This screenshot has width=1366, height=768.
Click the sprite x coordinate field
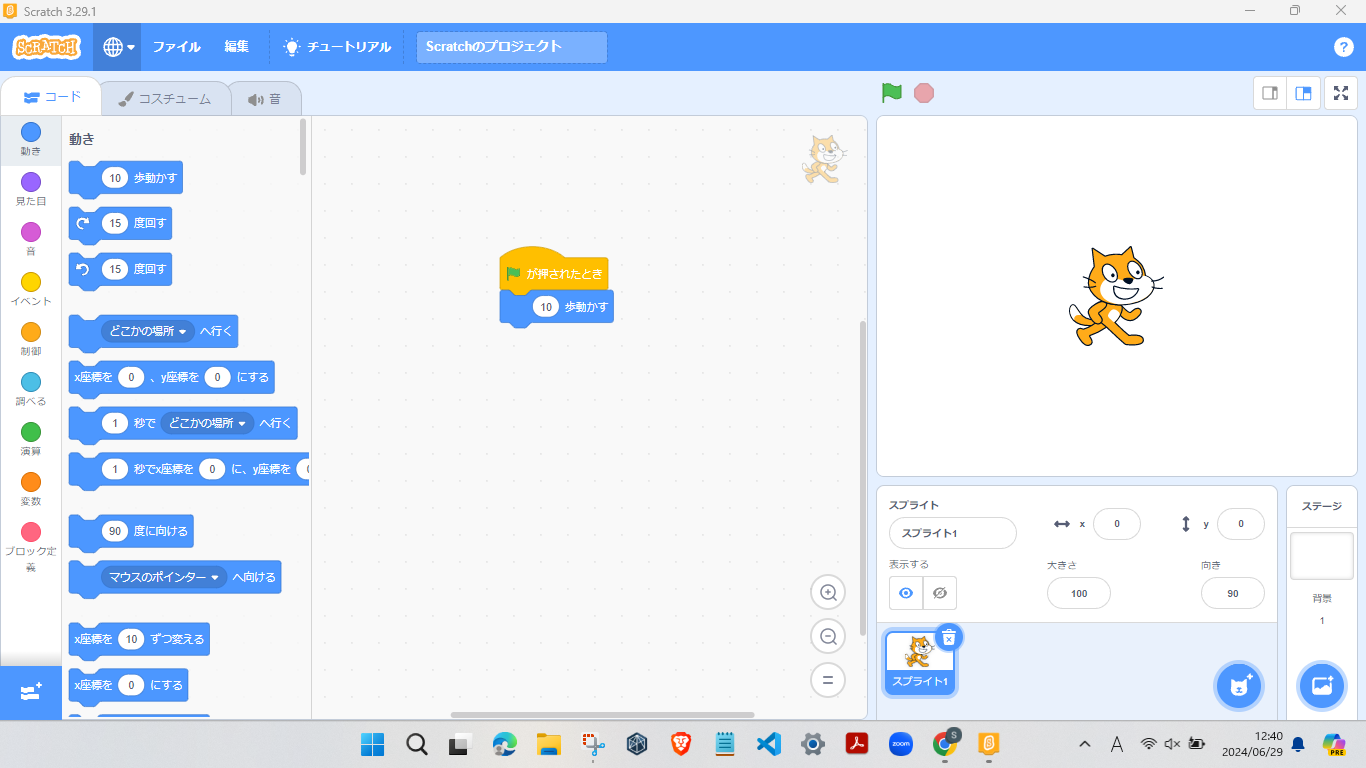tap(1117, 524)
